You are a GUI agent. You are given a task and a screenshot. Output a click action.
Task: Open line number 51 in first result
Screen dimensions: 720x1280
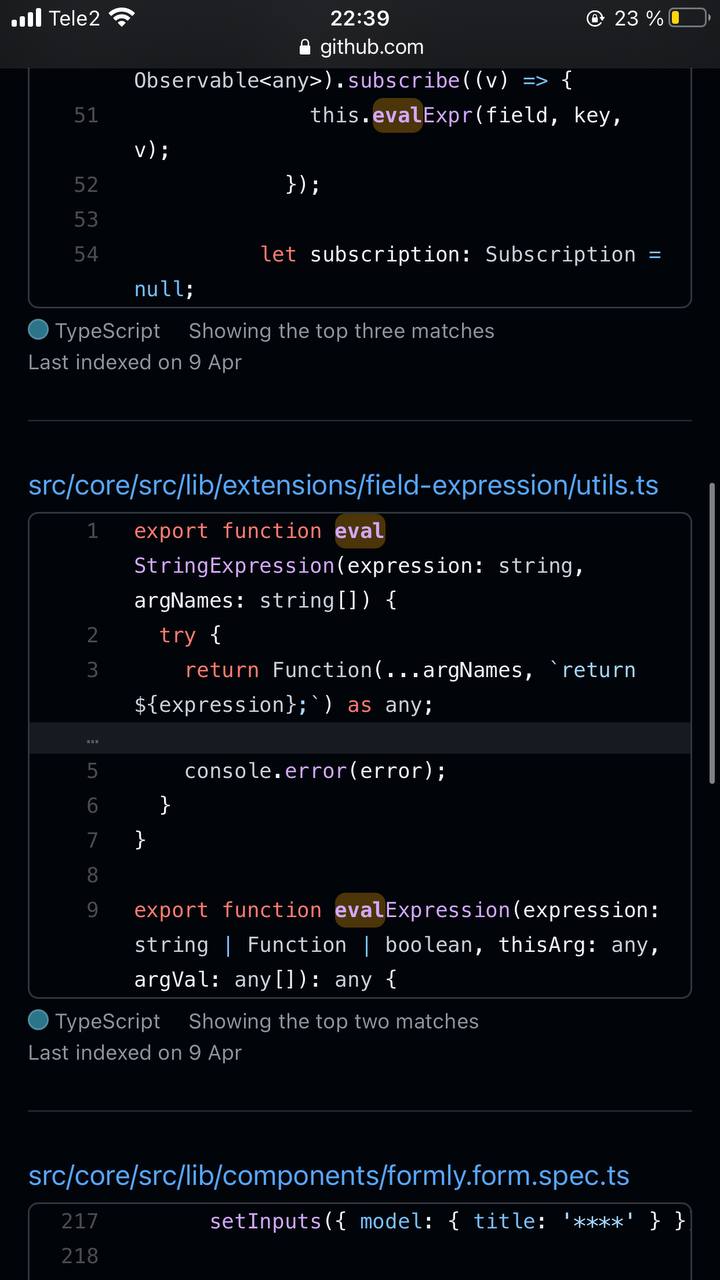point(86,115)
